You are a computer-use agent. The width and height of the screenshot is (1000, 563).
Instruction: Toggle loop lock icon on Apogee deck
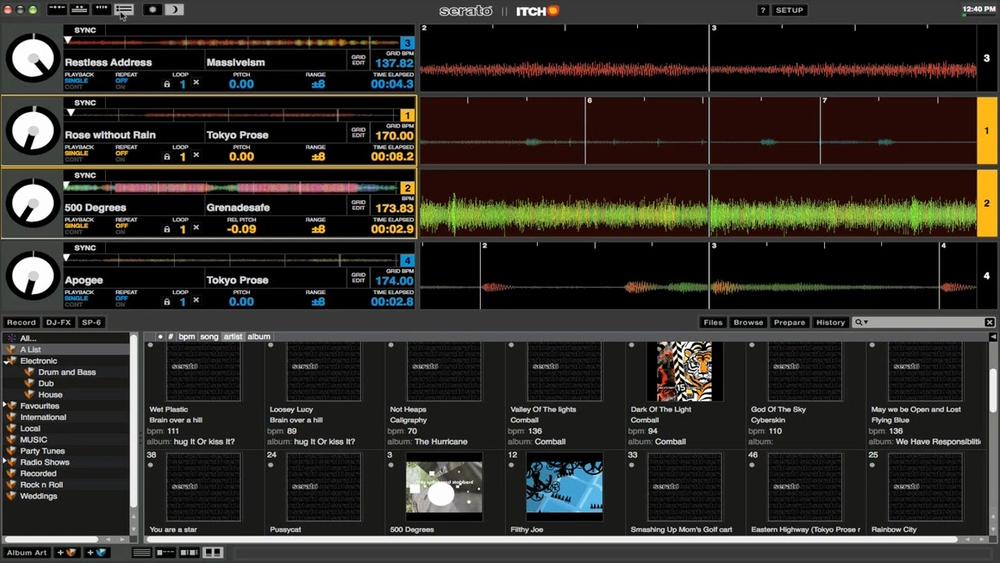point(167,301)
